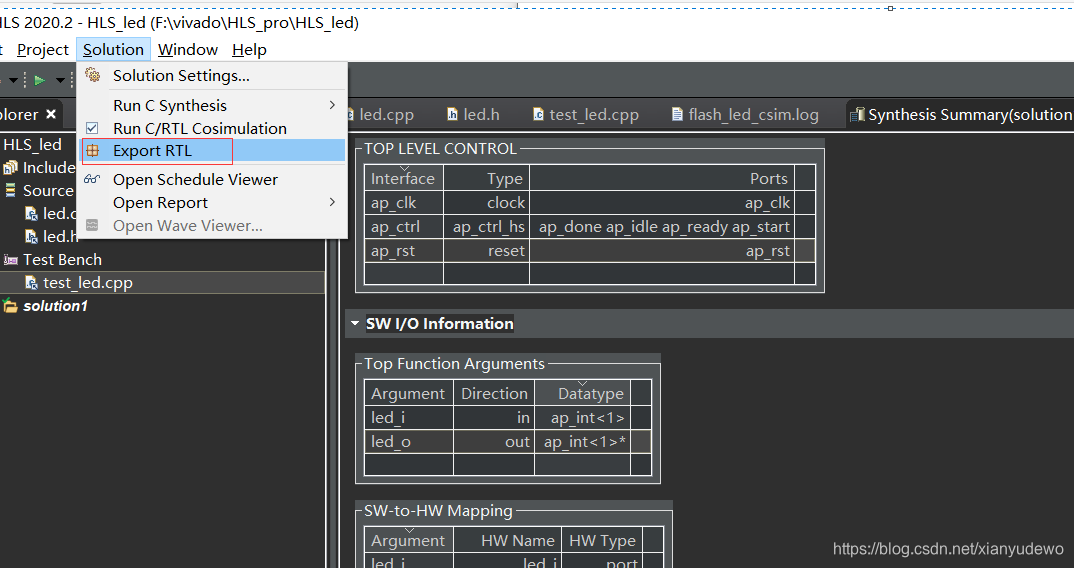Screen dimensions: 1074x568
Task: Select the 'reset' type cell
Action: point(486,251)
